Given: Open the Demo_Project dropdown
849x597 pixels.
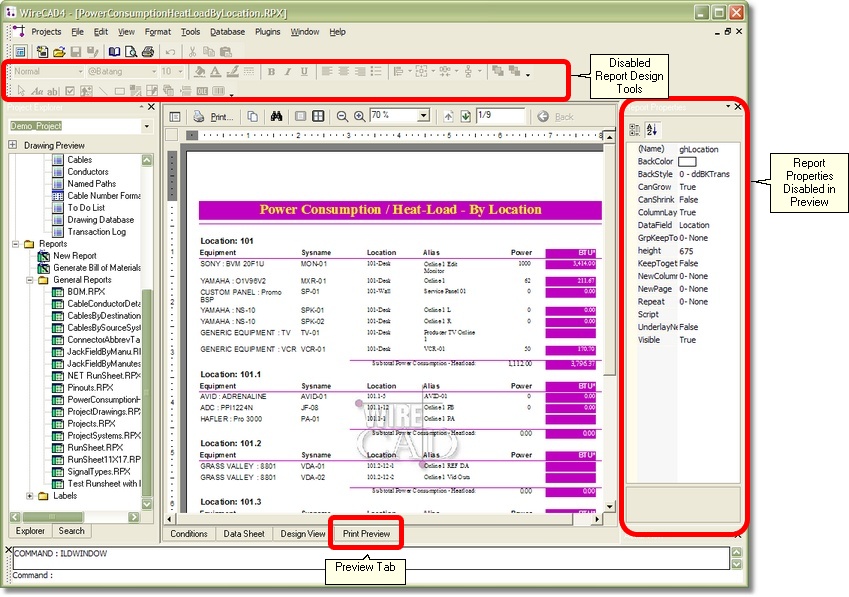Looking at the screenshot, I should 147,126.
